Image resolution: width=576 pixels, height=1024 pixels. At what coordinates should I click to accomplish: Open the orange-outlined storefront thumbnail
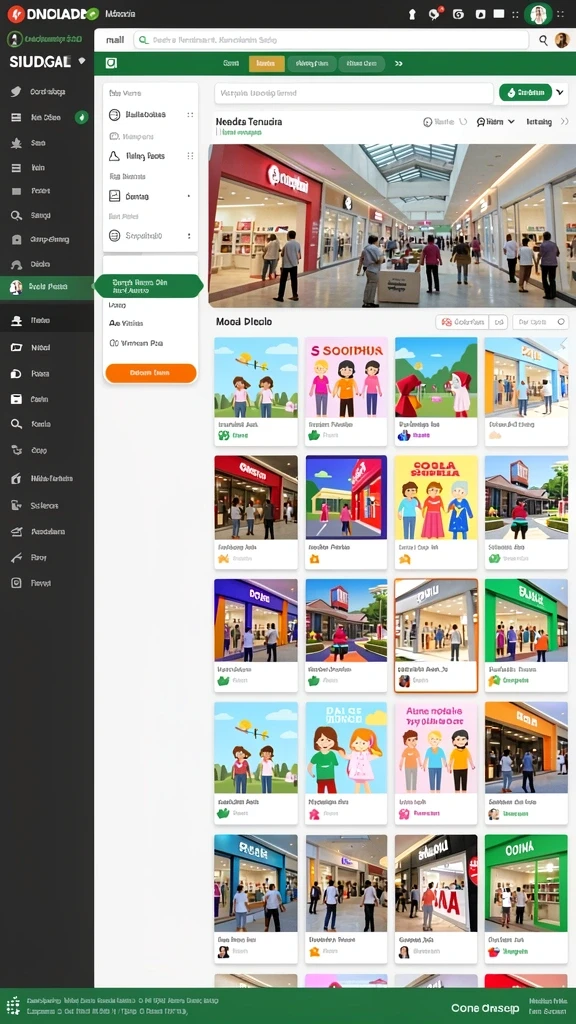coord(436,635)
